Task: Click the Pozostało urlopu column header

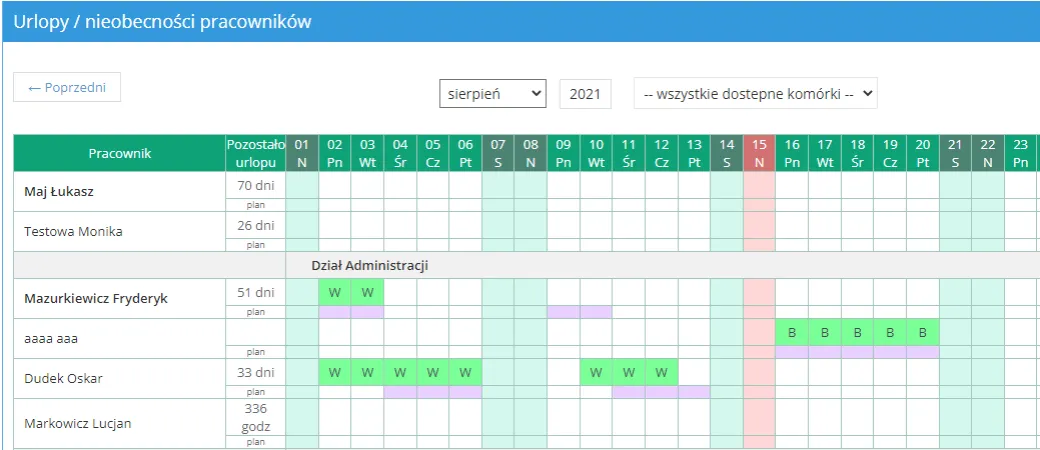Action: click(255, 153)
